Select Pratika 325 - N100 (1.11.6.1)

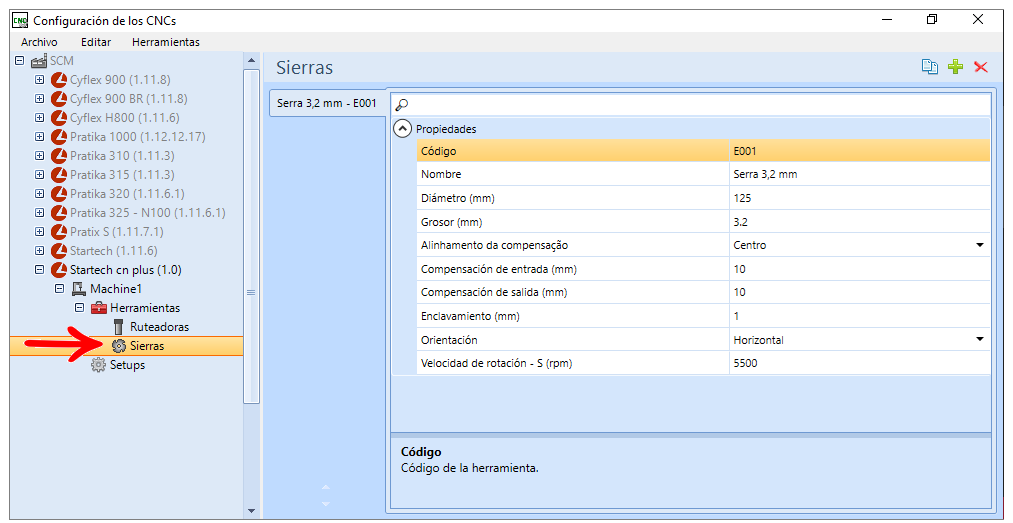click(x=148, y=212)
